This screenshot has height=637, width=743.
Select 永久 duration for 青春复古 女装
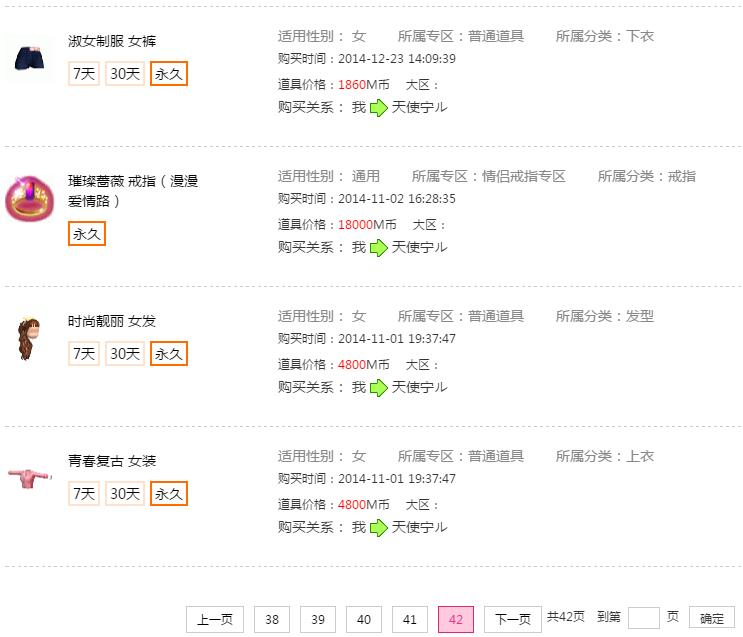pyautogui.click(x=169, y=493)
